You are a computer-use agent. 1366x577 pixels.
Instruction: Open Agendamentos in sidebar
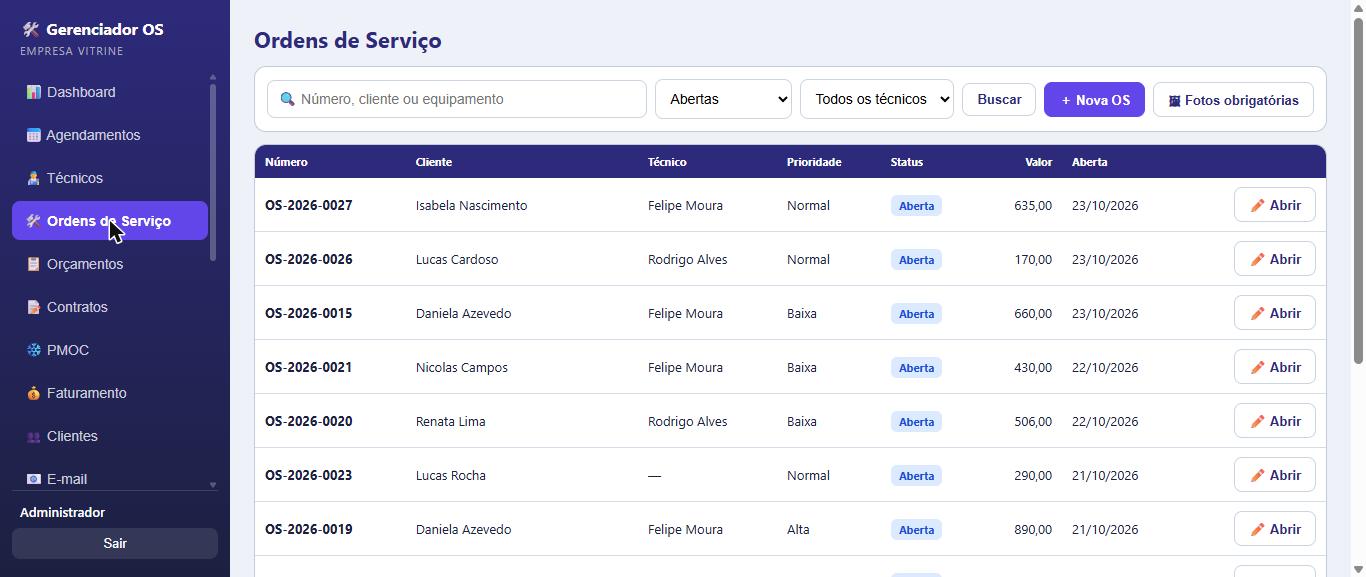pyautogui.click(x=110, y=135)
